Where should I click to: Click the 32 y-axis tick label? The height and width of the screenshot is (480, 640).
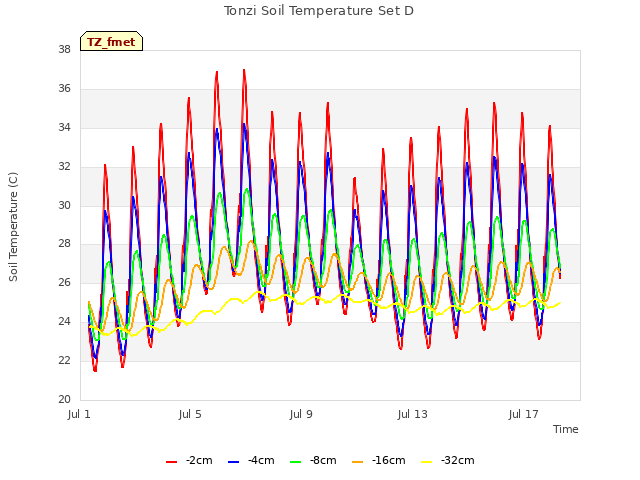point(64,166)
